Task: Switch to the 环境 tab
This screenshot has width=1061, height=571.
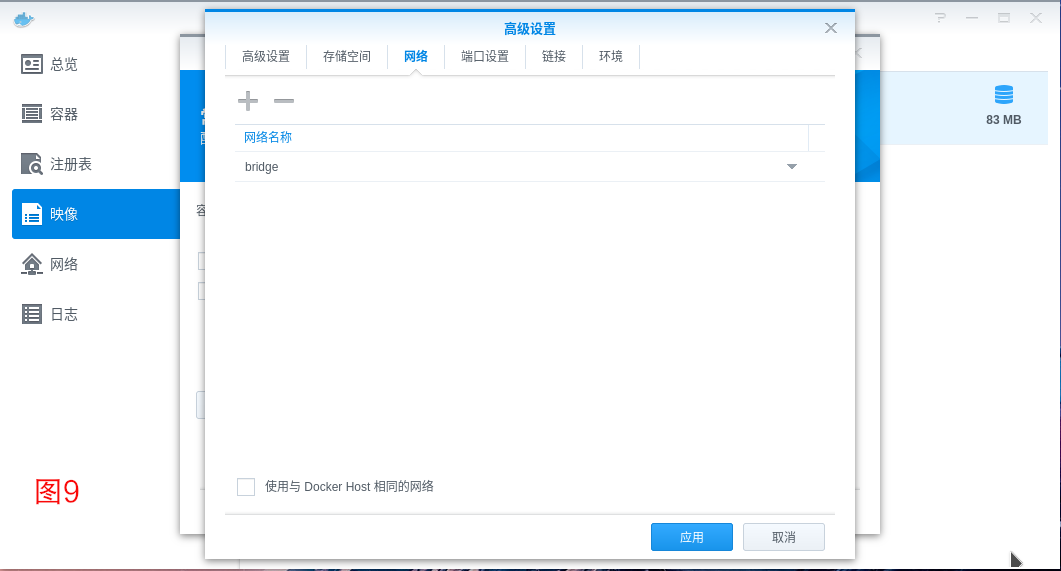Action: 610,57
